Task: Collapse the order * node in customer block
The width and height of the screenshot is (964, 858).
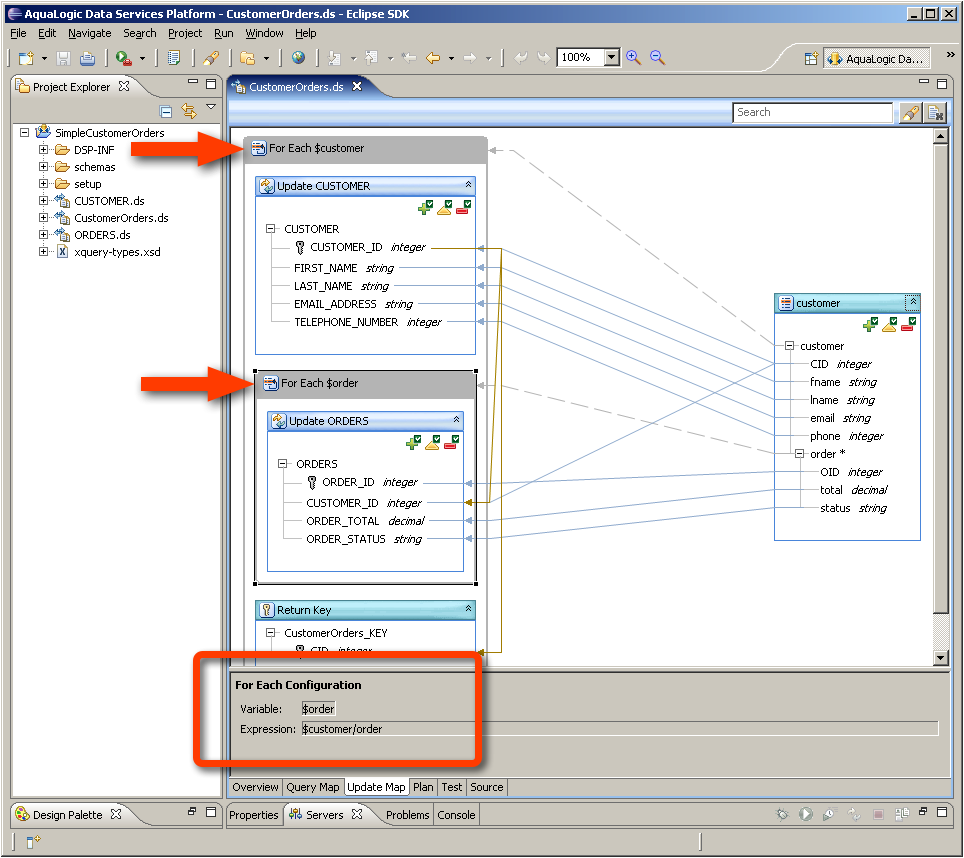Action: point(799,454)
